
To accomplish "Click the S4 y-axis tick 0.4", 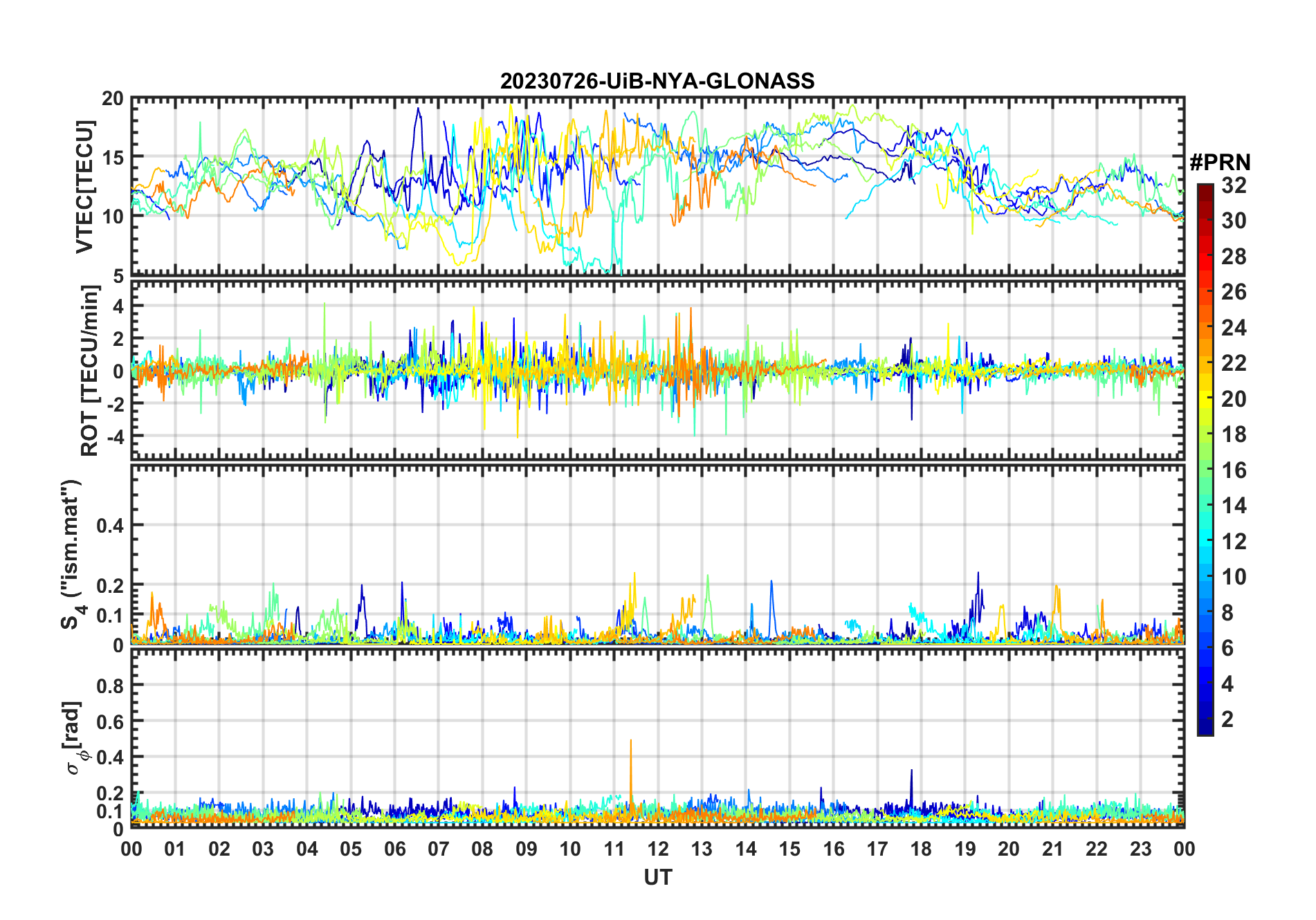I will click(x=110, y=525).
